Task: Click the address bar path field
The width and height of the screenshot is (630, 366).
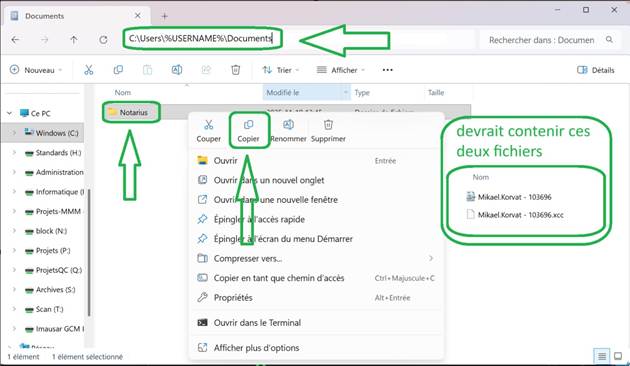Action: (201, 39)
